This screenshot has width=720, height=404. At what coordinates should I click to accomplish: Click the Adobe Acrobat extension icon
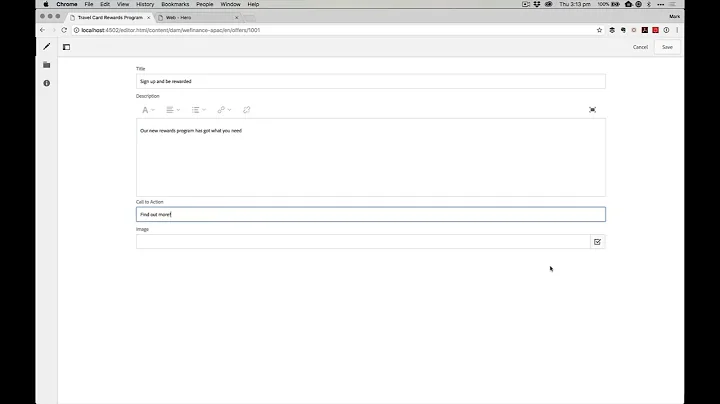tap(645, 30)
